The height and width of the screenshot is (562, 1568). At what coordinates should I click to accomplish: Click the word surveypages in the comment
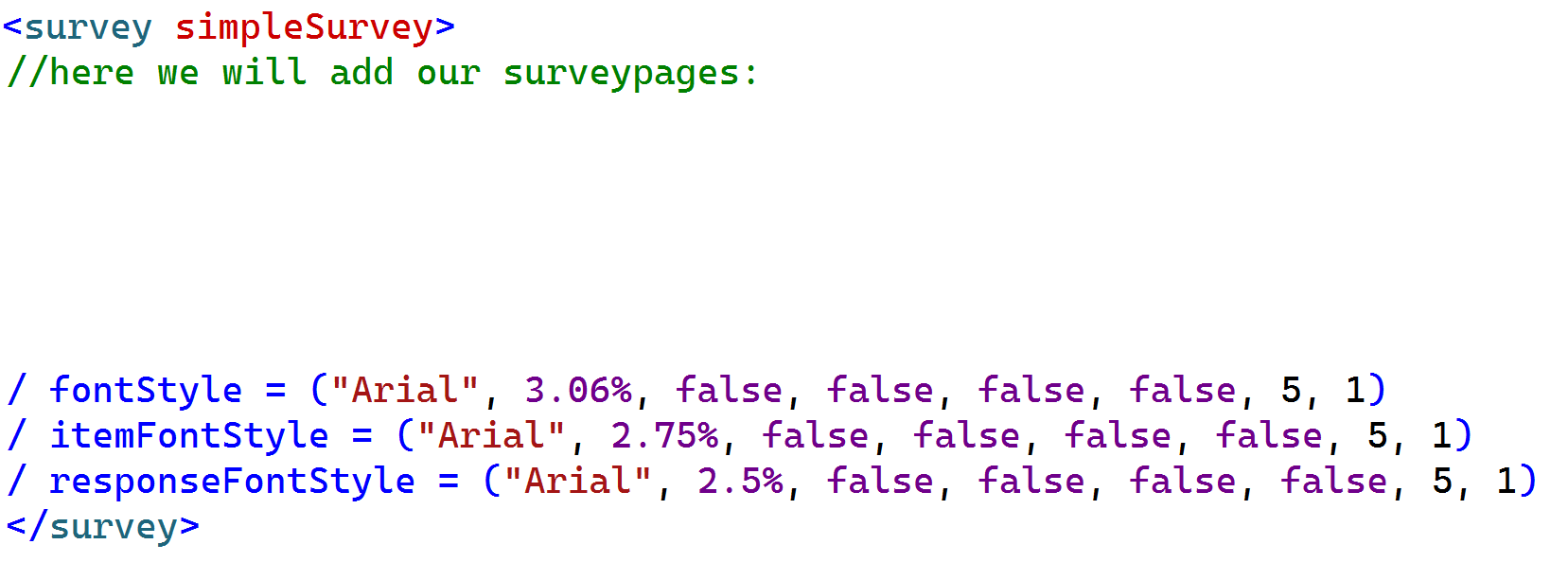click(x=621, y=73)
